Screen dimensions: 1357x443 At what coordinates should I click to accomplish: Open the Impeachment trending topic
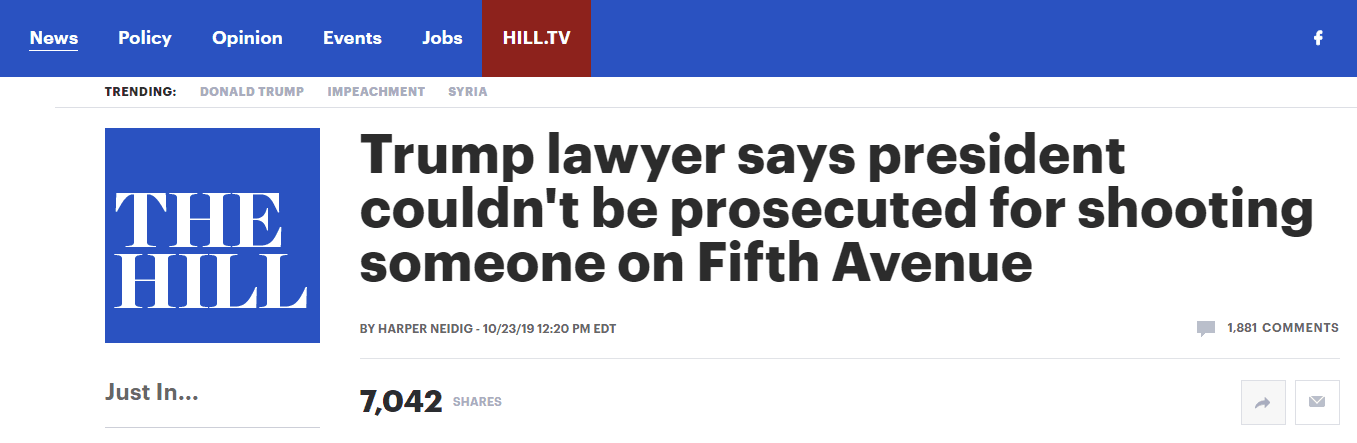[376, 92]
